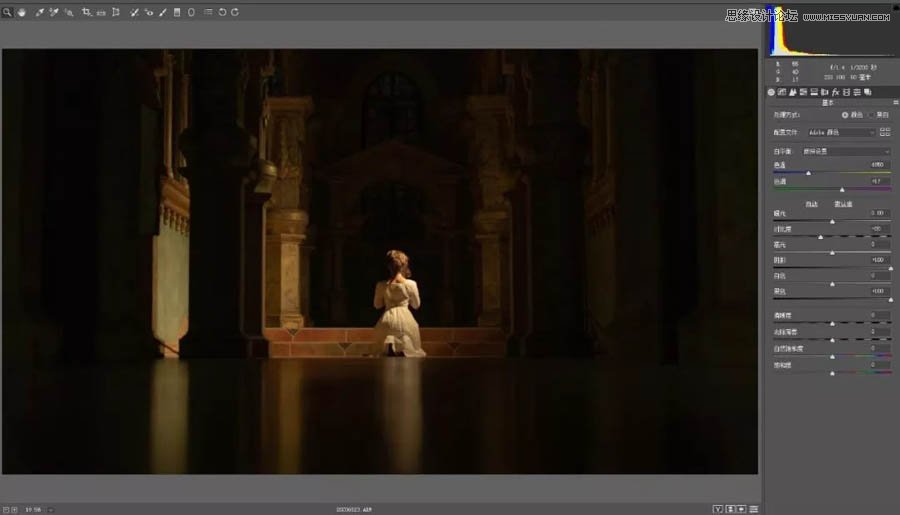Open the Adobe Color profile dropdown
This screenshot has height=515, width=900.
tap(841, 132)
